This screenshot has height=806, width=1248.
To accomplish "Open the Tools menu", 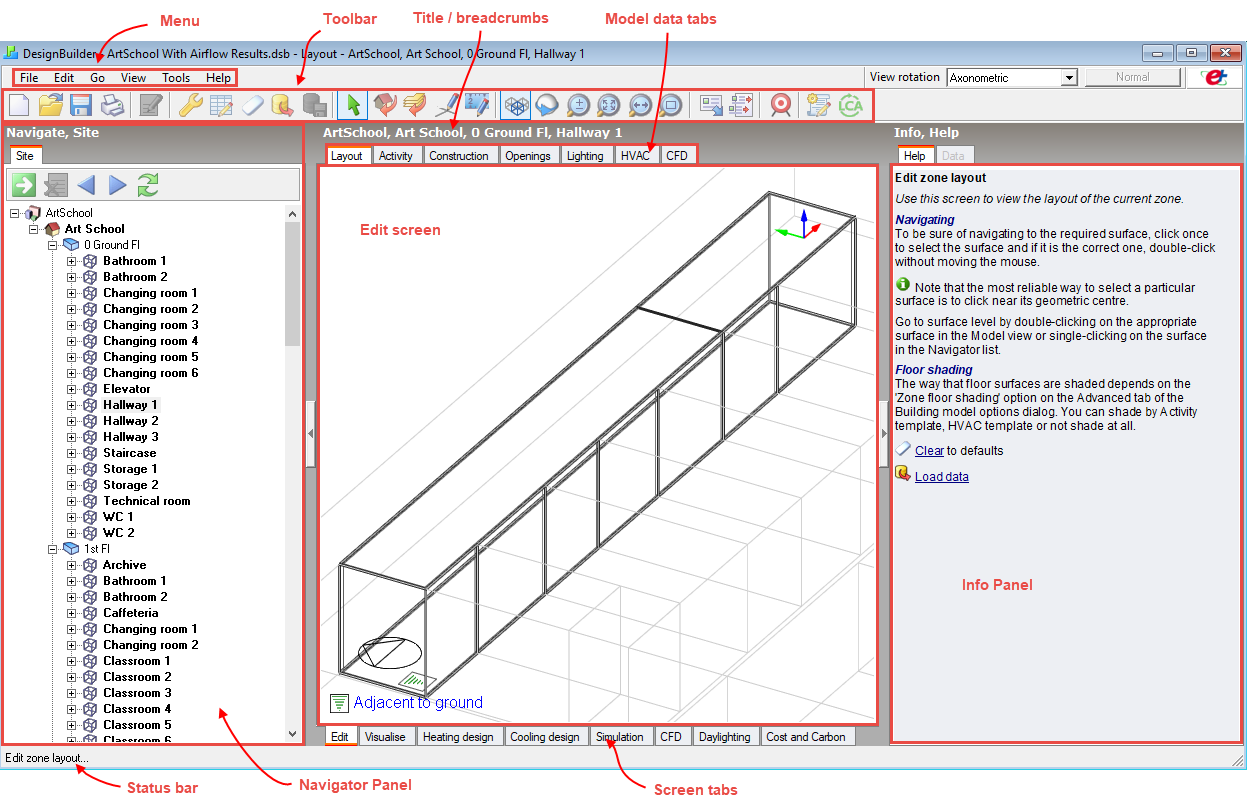I will tap(176, 78).
